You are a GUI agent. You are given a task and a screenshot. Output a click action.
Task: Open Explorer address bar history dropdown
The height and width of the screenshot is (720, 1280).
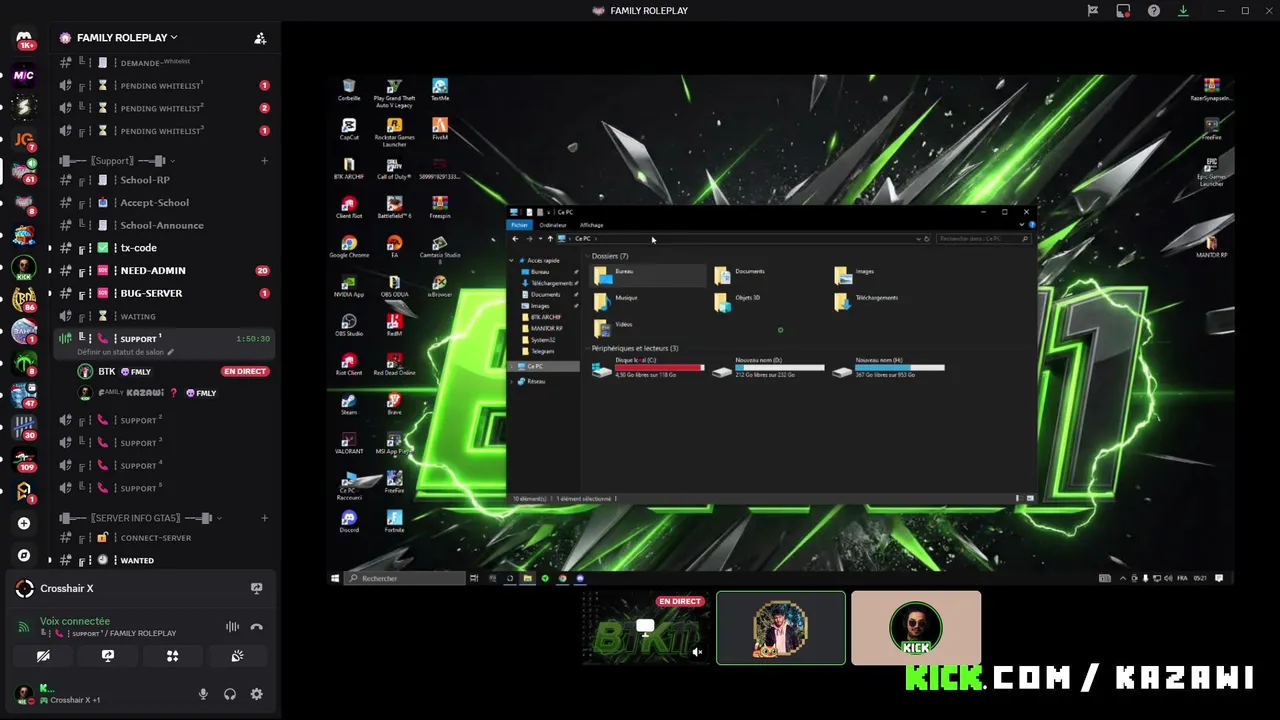tap(918, 239)
